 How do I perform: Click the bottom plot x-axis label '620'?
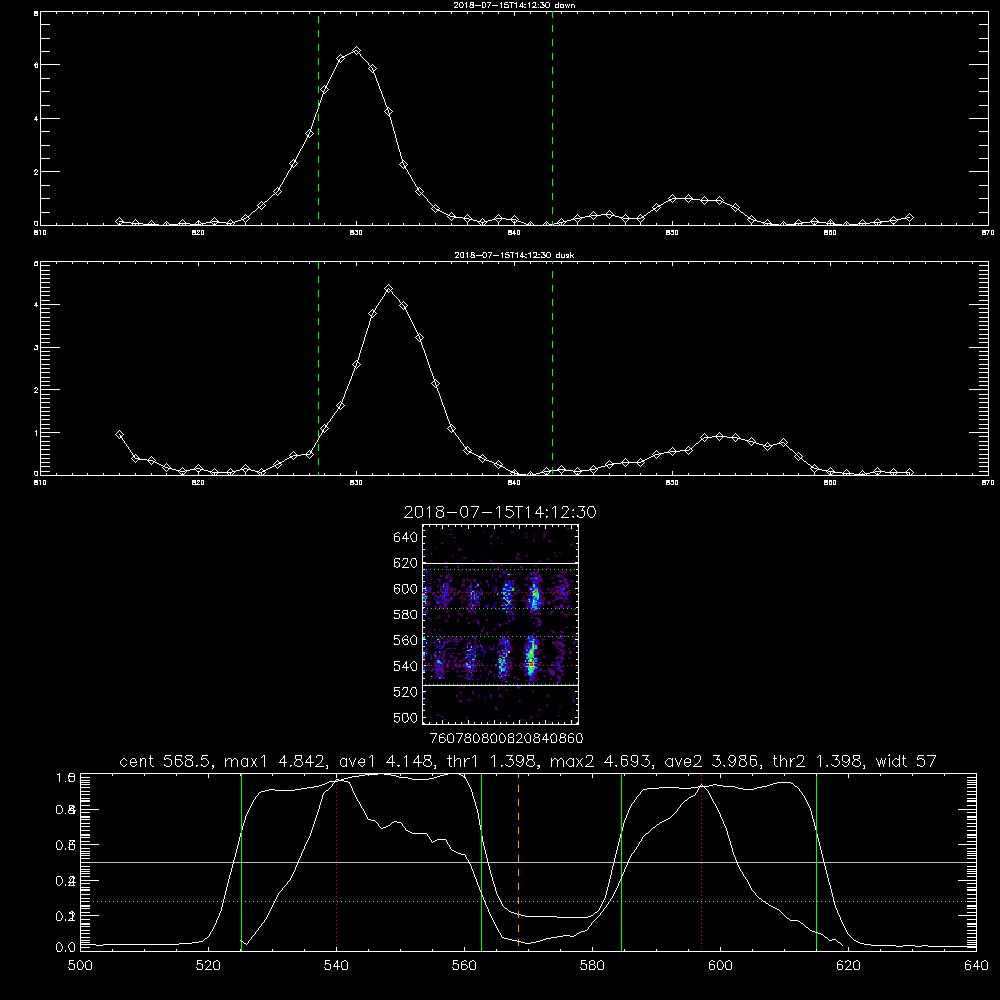pyautogui.click(x=849, y=965)
